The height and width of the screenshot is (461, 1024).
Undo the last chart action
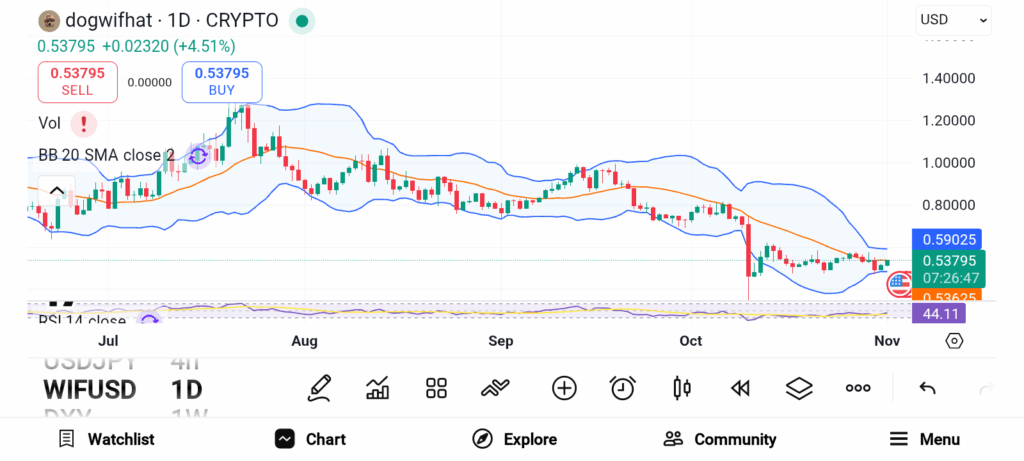tap(927, 388)
